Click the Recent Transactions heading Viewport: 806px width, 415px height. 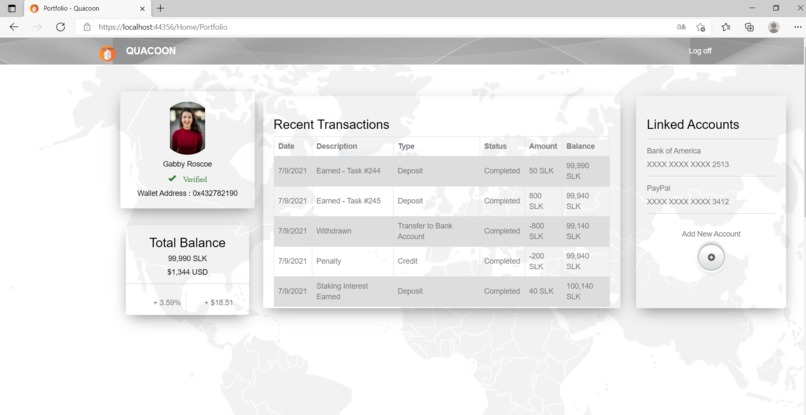331,124
